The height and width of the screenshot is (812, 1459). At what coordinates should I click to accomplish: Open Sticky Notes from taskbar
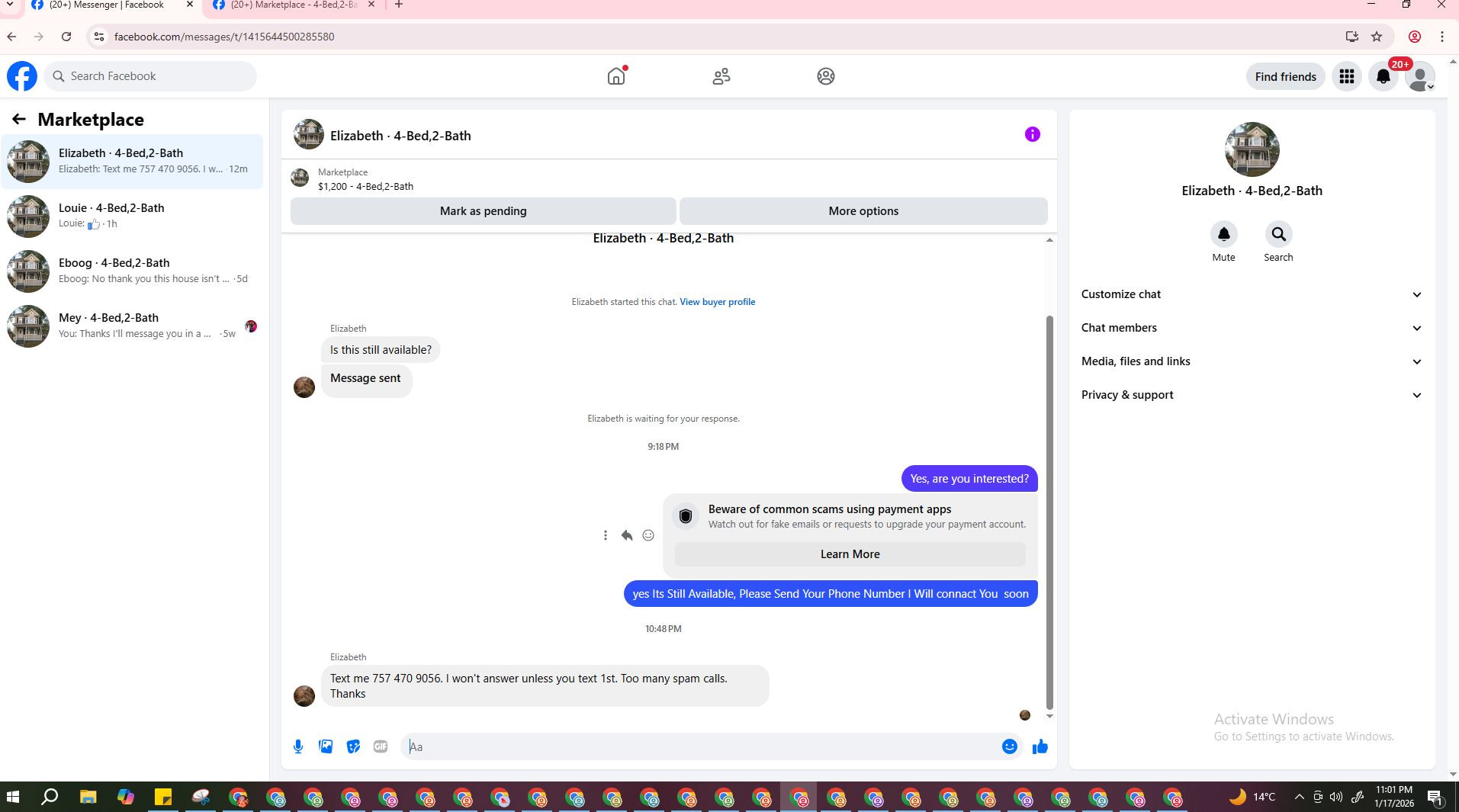click(163, 798)
